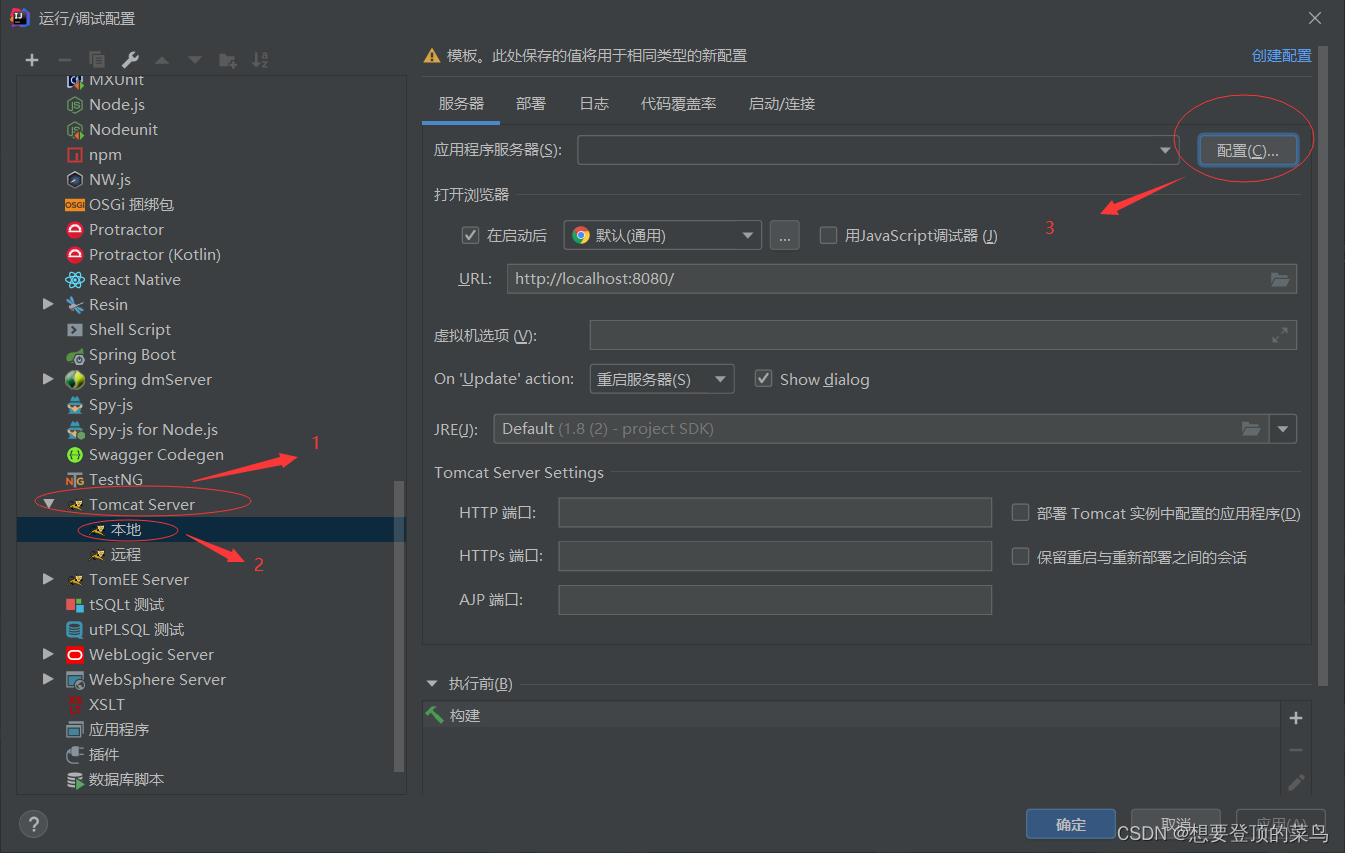Click the Move Up arrow in toolbar

point(162,60)
